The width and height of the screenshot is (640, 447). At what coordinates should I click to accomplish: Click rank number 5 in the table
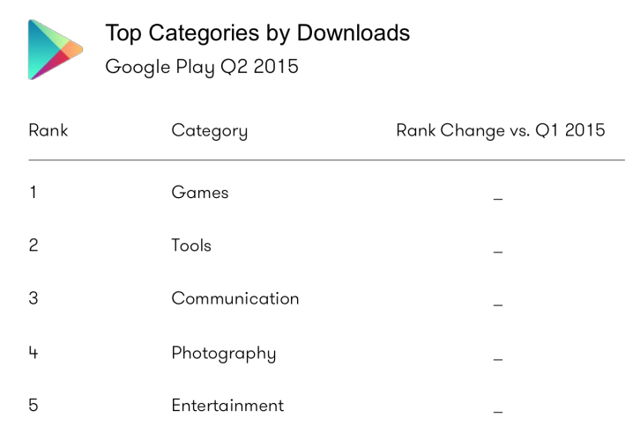(34, 405)
